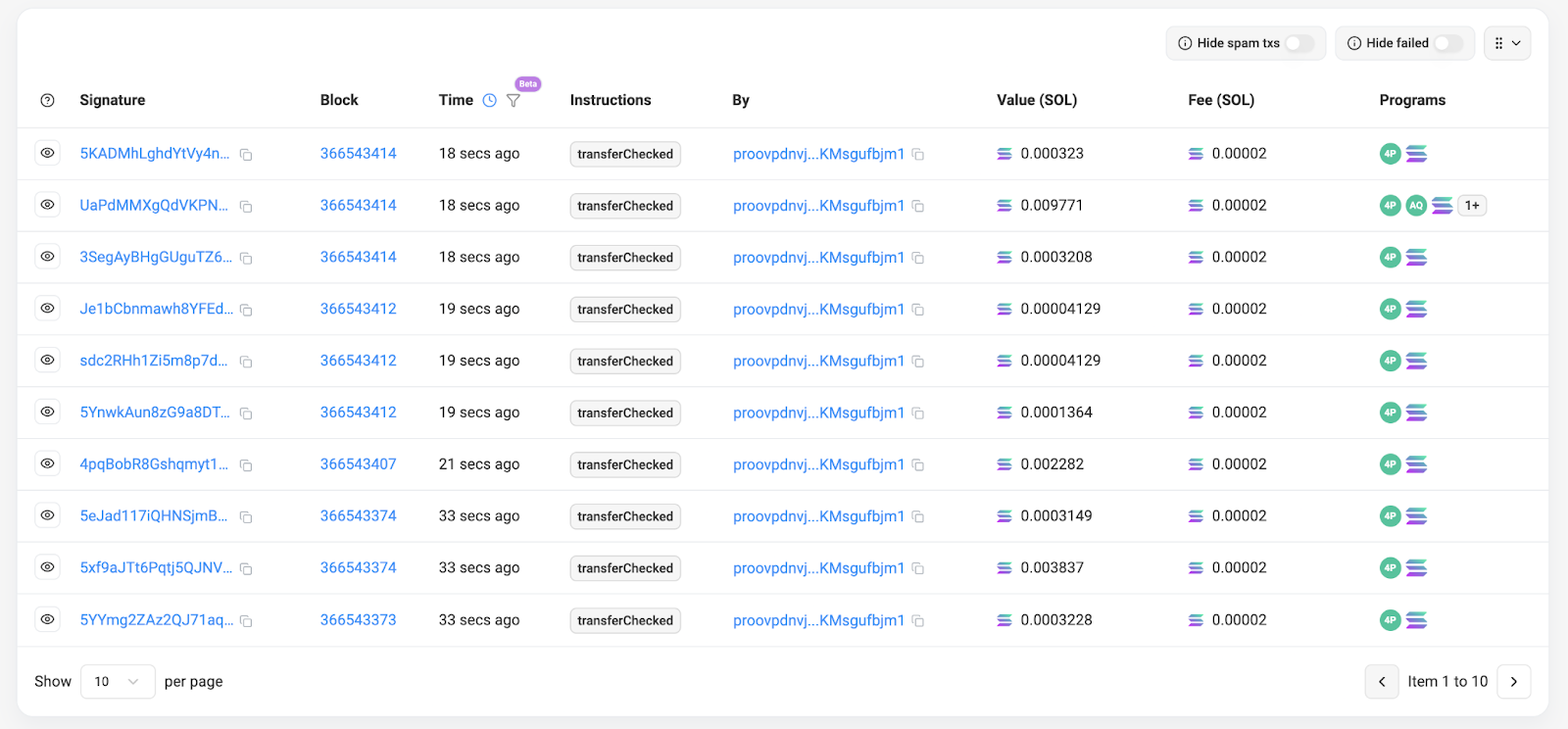Click eye icon for 3SegAyBHgGUguTZ6 row
1568x729 pixels.
(x=47, y=257)
